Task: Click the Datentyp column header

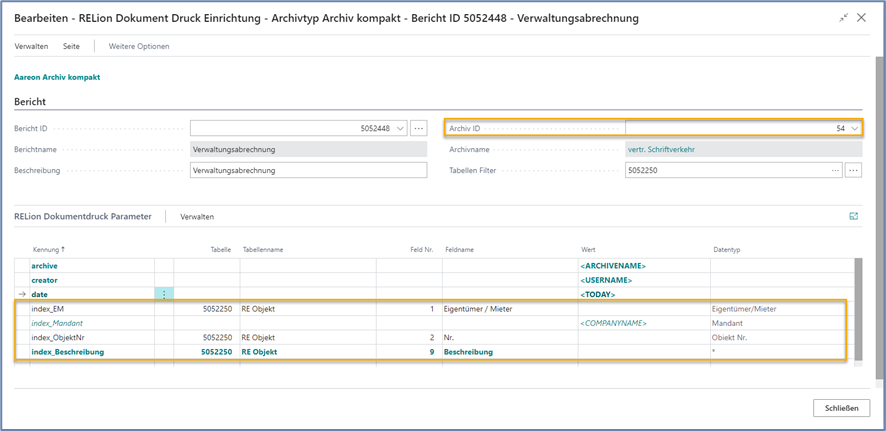Action: pos(726,249)
